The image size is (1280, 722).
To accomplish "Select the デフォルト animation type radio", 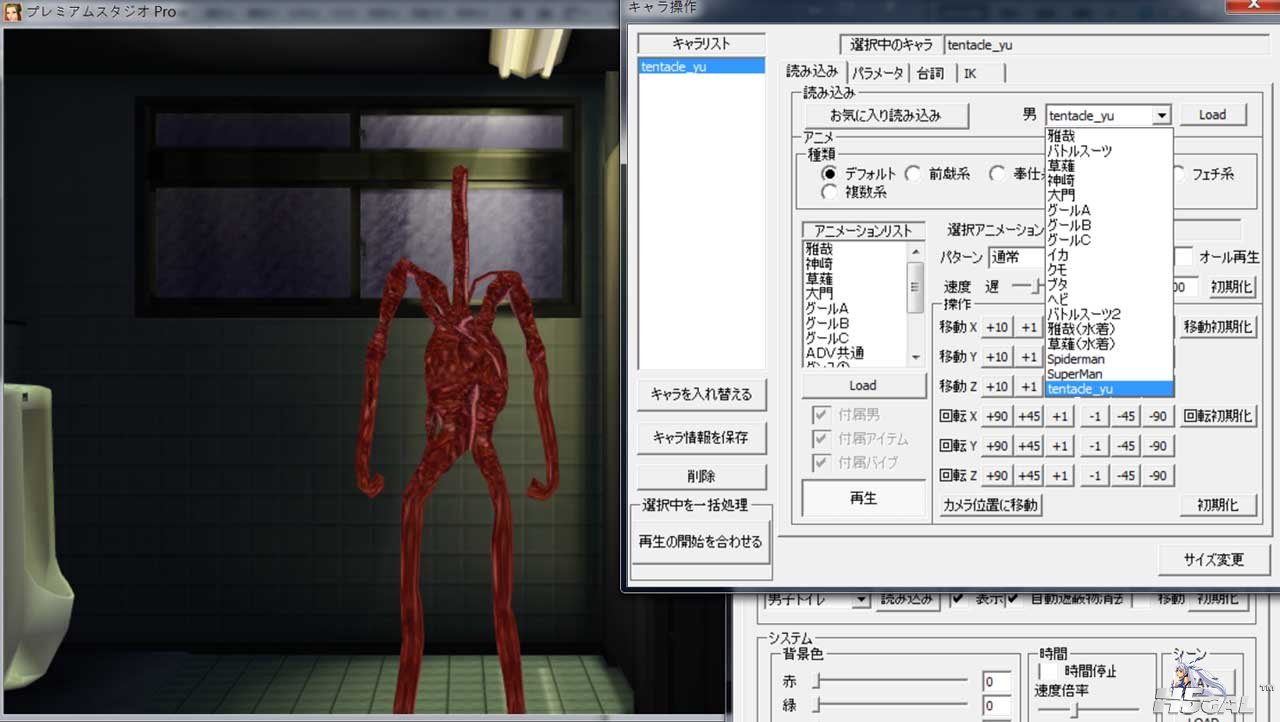I will point(829,173).
